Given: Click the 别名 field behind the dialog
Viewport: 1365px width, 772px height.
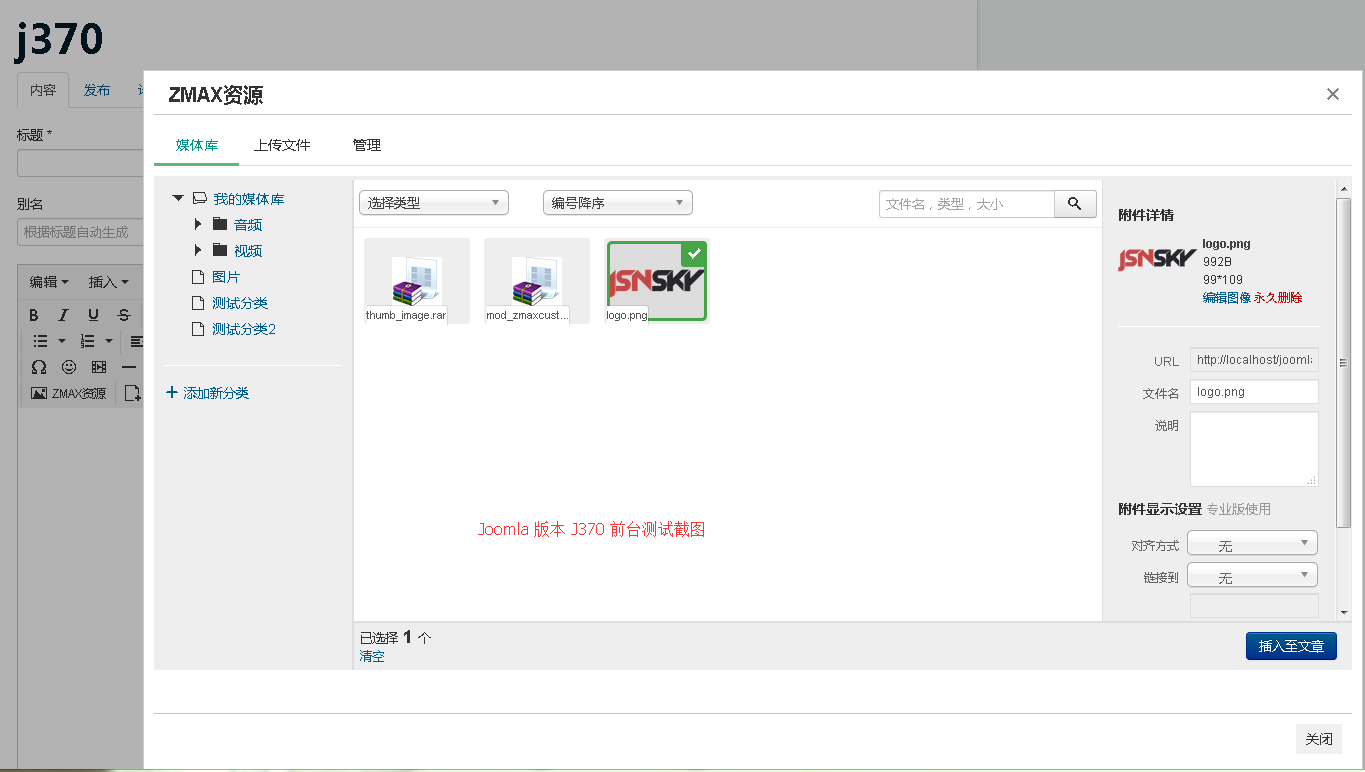Looking at the screenshot, I should (x=81, y=232).
